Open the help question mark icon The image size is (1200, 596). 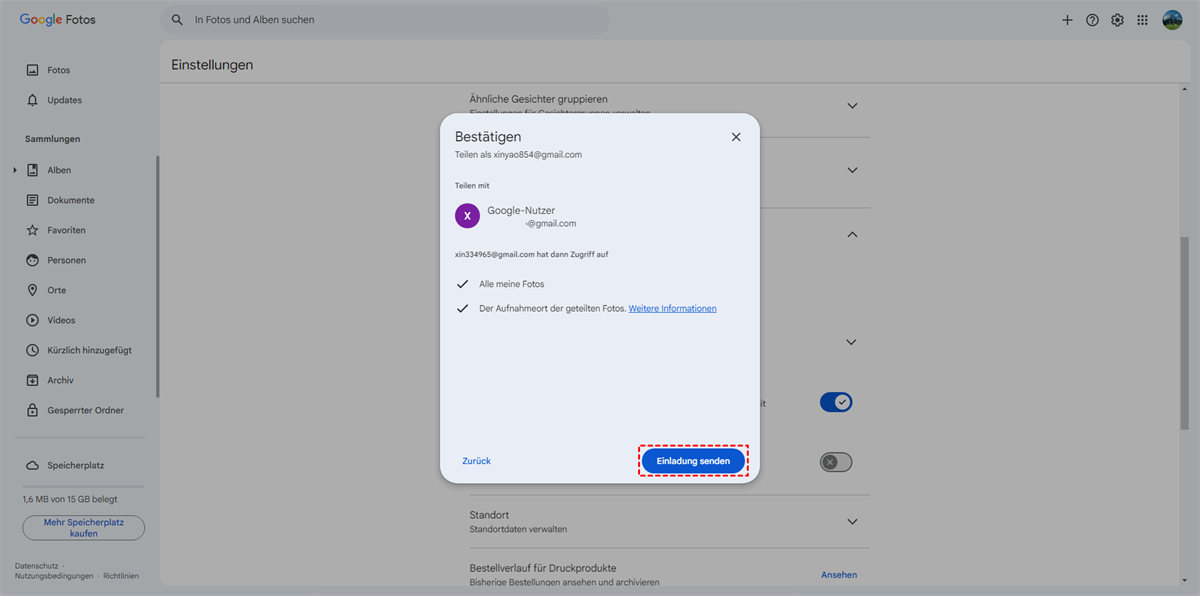[1092, 20]
